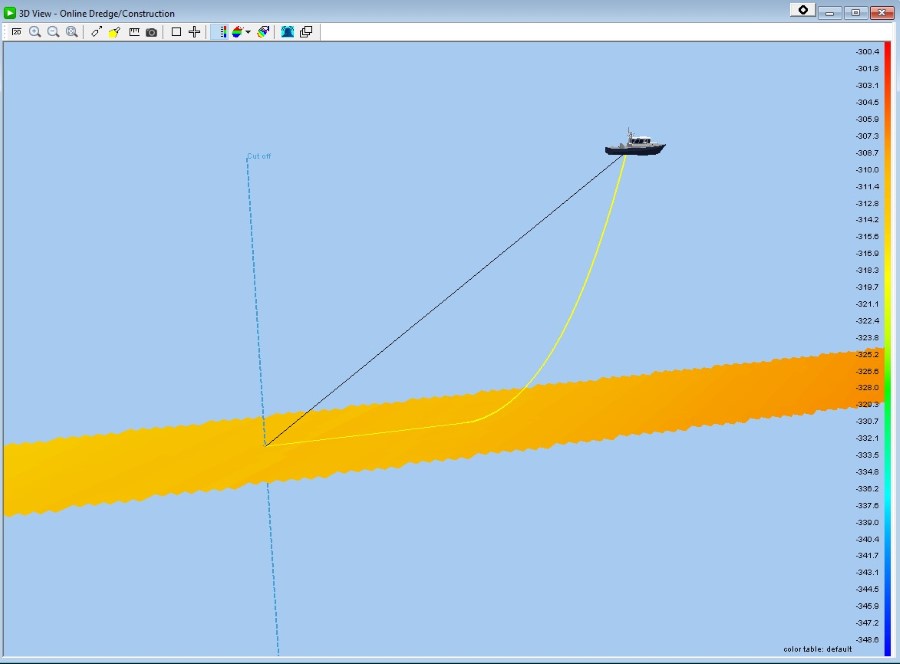Toggle the color scale bar display
This screenshot has height=664, width=900.
click(222, 32)
